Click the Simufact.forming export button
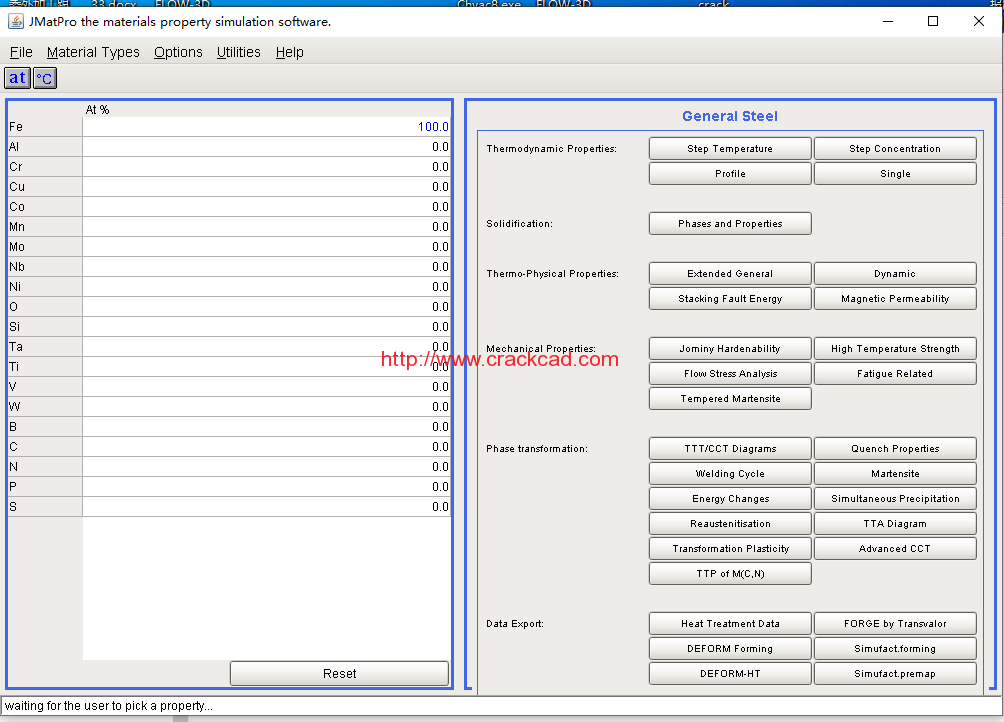This screenshot has width=1004, height=722. pos(895,648)
